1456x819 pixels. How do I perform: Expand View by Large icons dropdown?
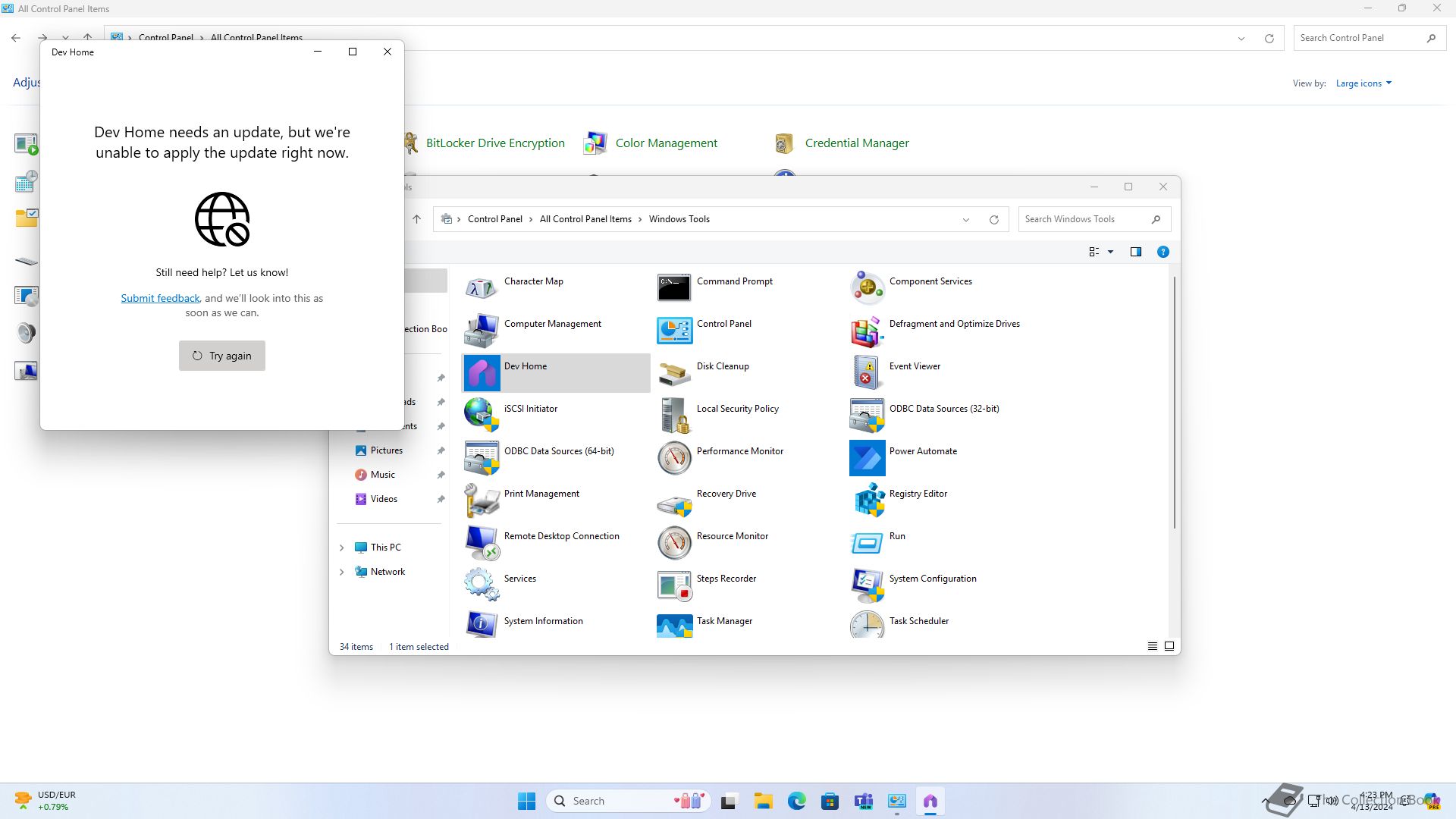tap(1363, 83)
